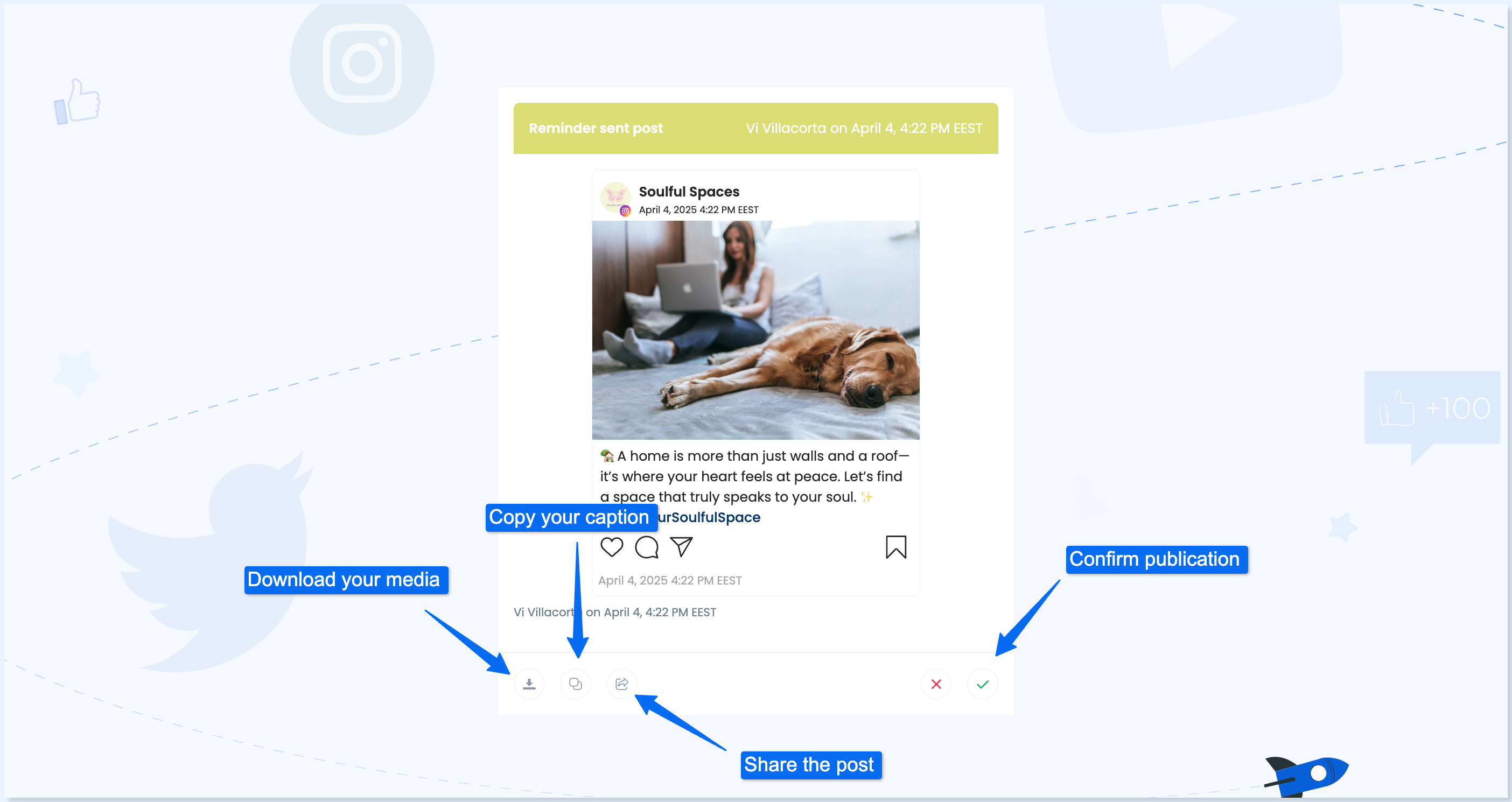The image size is (1512, 802).
Task: Select the date under the Soulful Spaces name
Action: coord(698,209)
